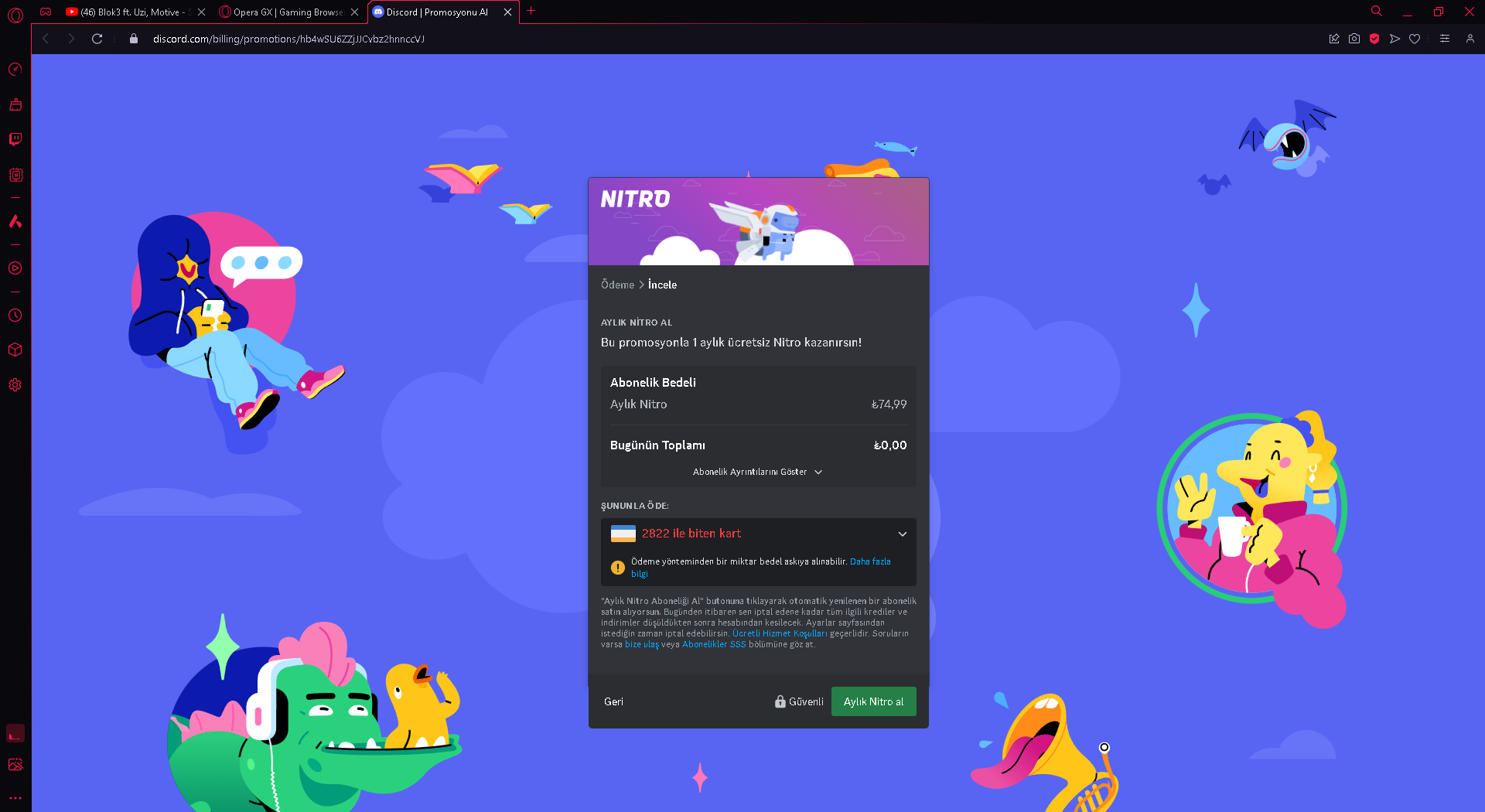Open Settings gear in sidebar
Viewport: 1485px width, 812px height.
(15, 384)
